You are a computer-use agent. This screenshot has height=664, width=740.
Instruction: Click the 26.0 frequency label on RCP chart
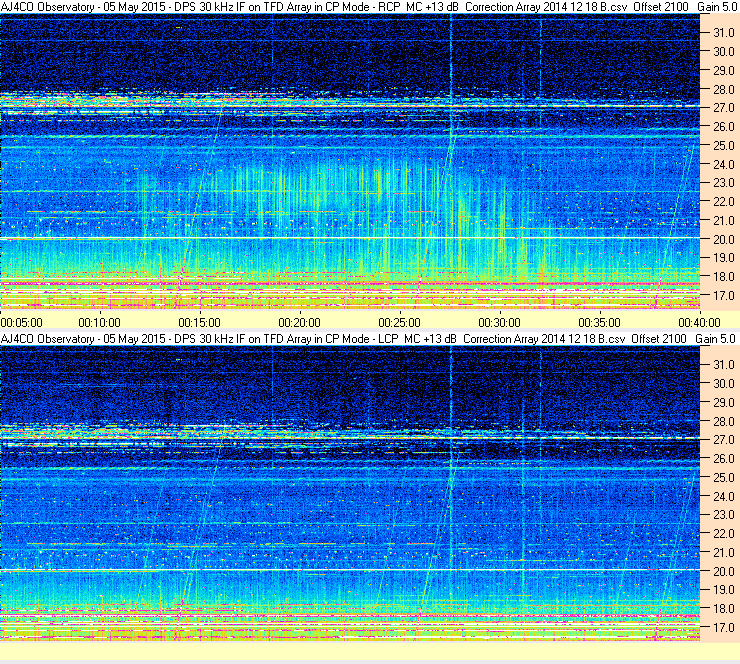pyautogui.click(x=724, y=126)
